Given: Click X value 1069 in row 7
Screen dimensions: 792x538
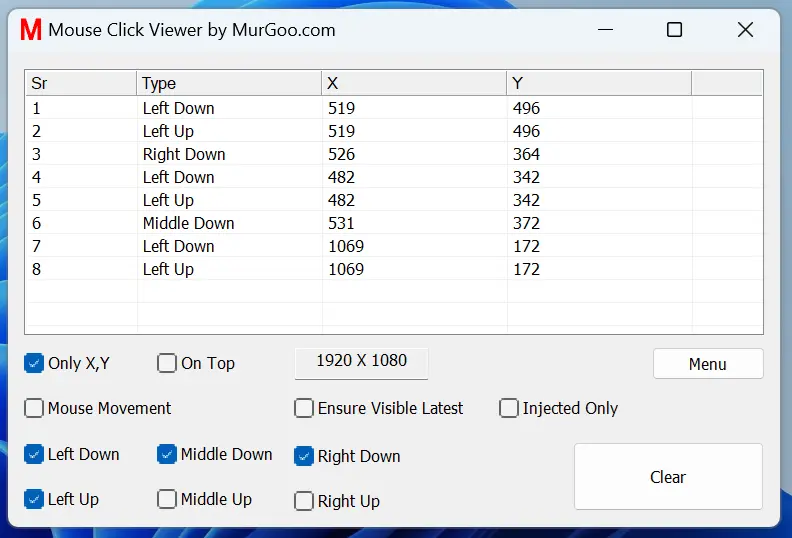Looking at the screenshot, I should 346,246.
